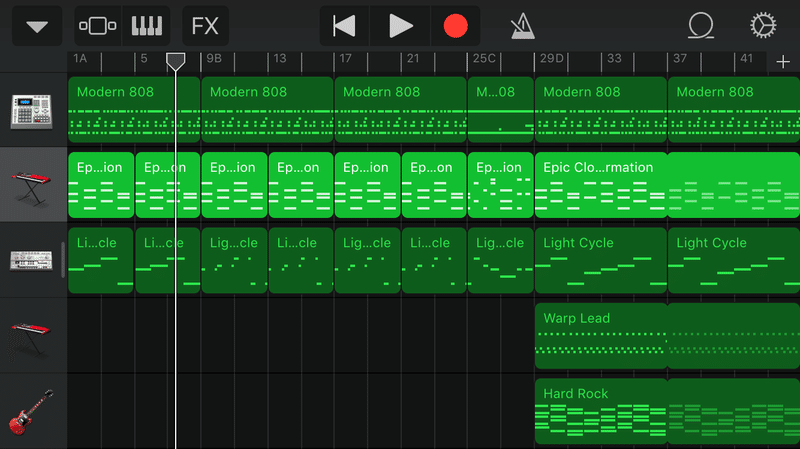
Task: Select Modern 808 region starting at bar 9B
Action: click(x=267, y=110)
